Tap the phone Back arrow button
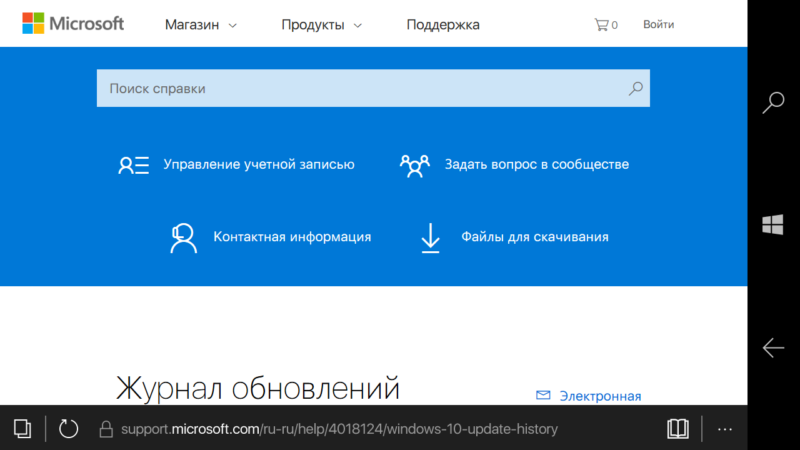The height and width of the screenshot is (450, 800). (773, 348)
